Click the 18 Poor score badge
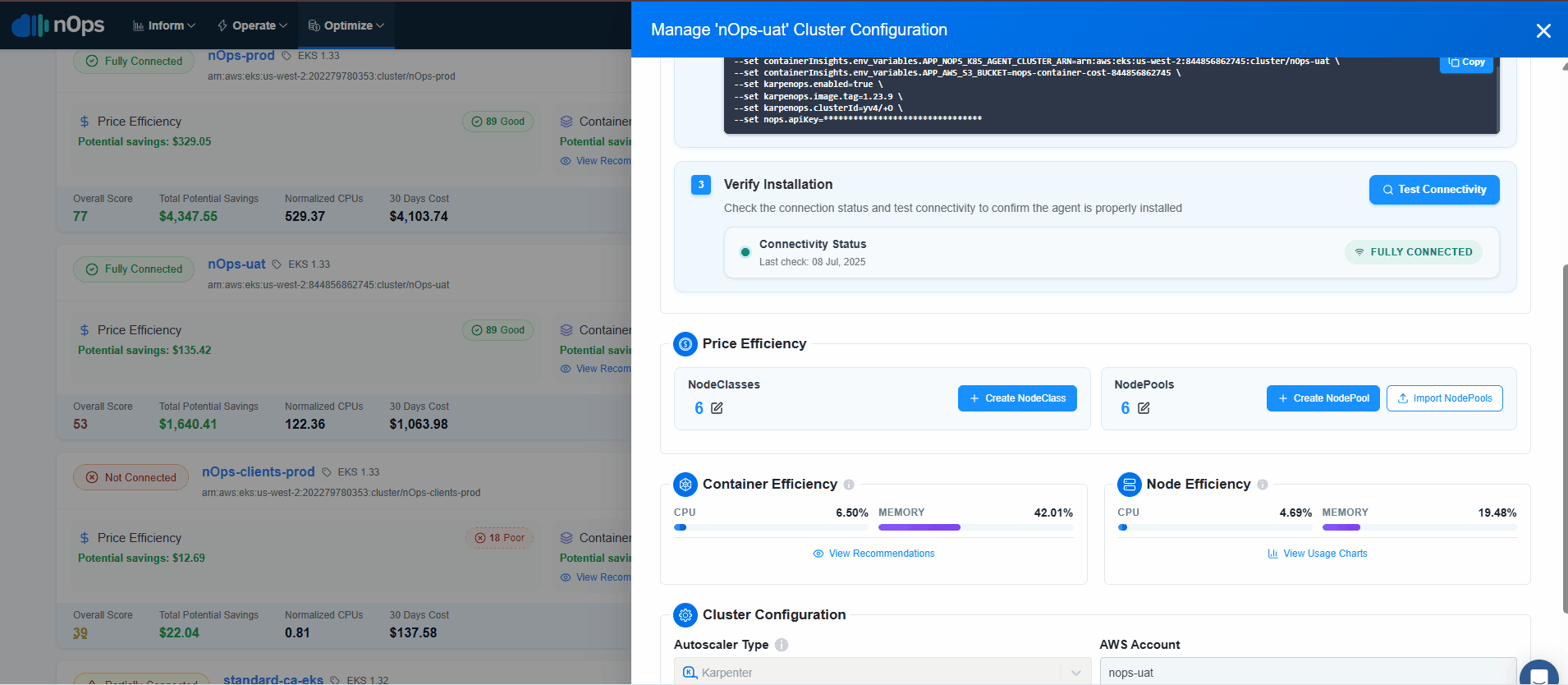Screen dimensions: 1568x685 [x=499, y=538]
